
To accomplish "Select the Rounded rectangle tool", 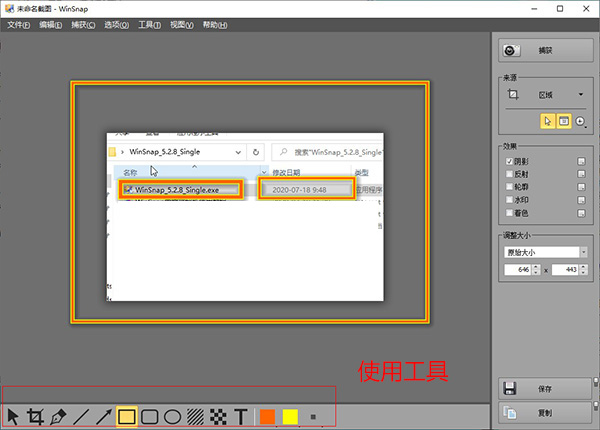I will point(150,417).
